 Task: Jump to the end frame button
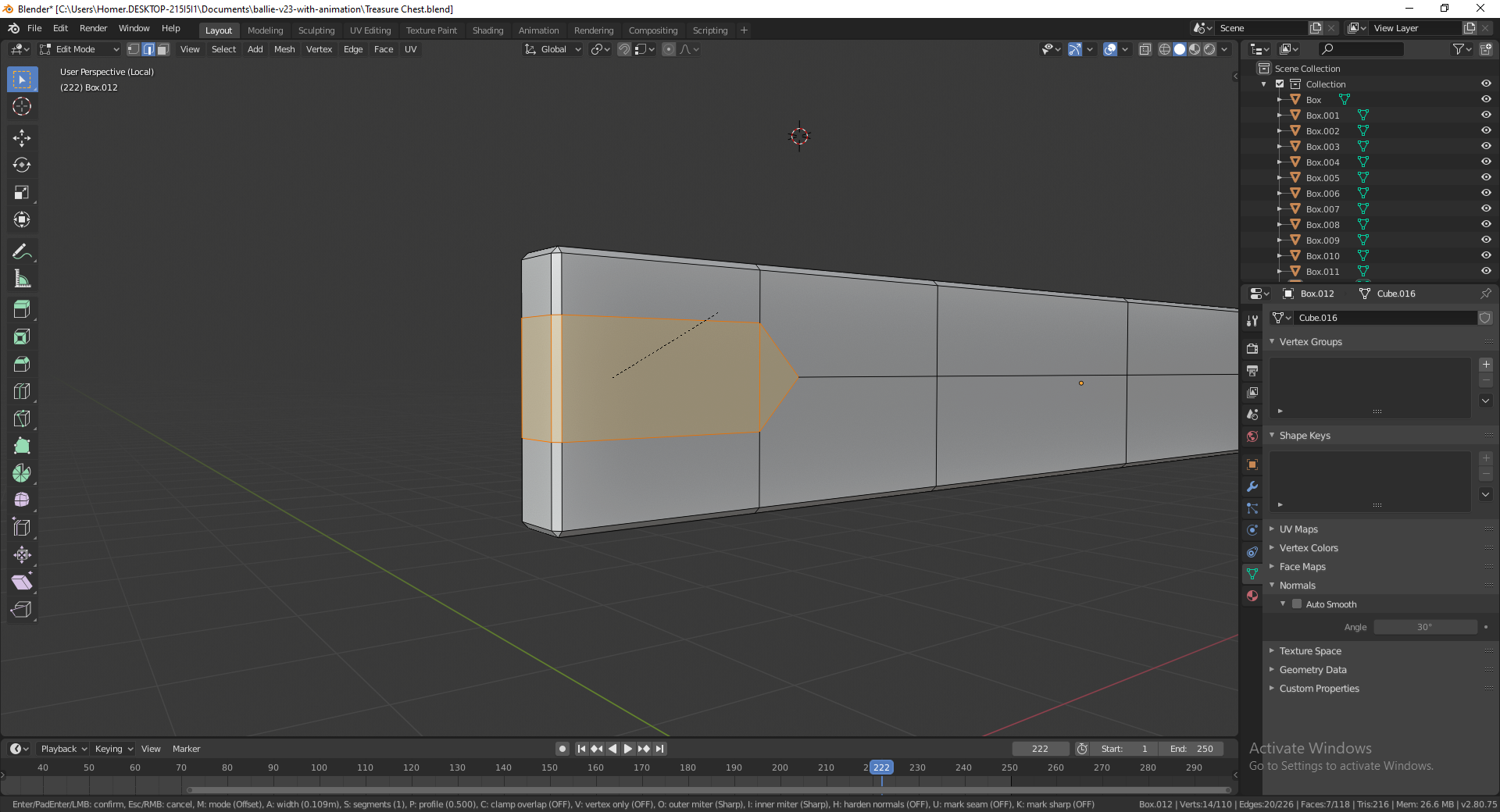(660, 748)
